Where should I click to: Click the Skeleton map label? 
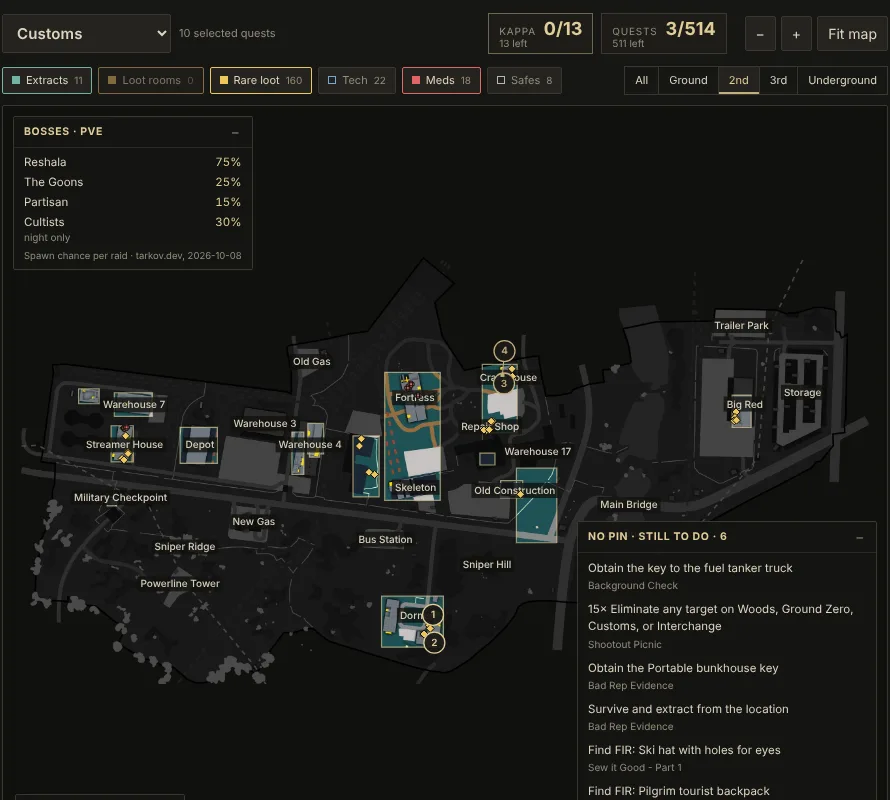tap(415, 487)
